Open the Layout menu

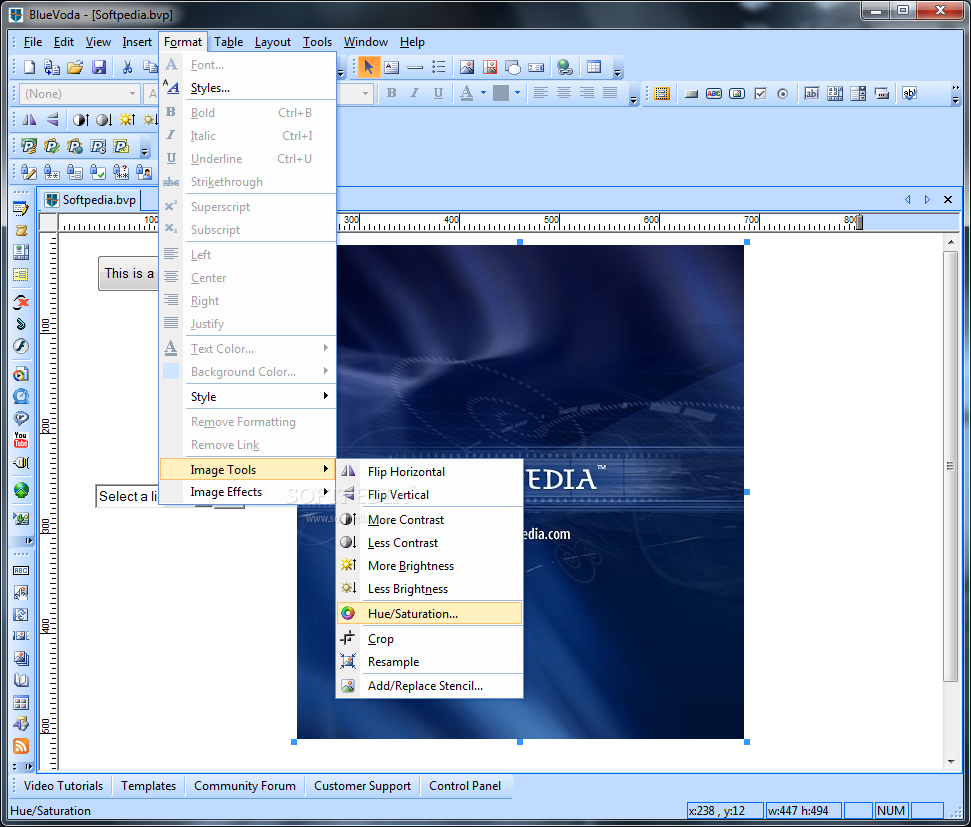[x=272, y=42]
